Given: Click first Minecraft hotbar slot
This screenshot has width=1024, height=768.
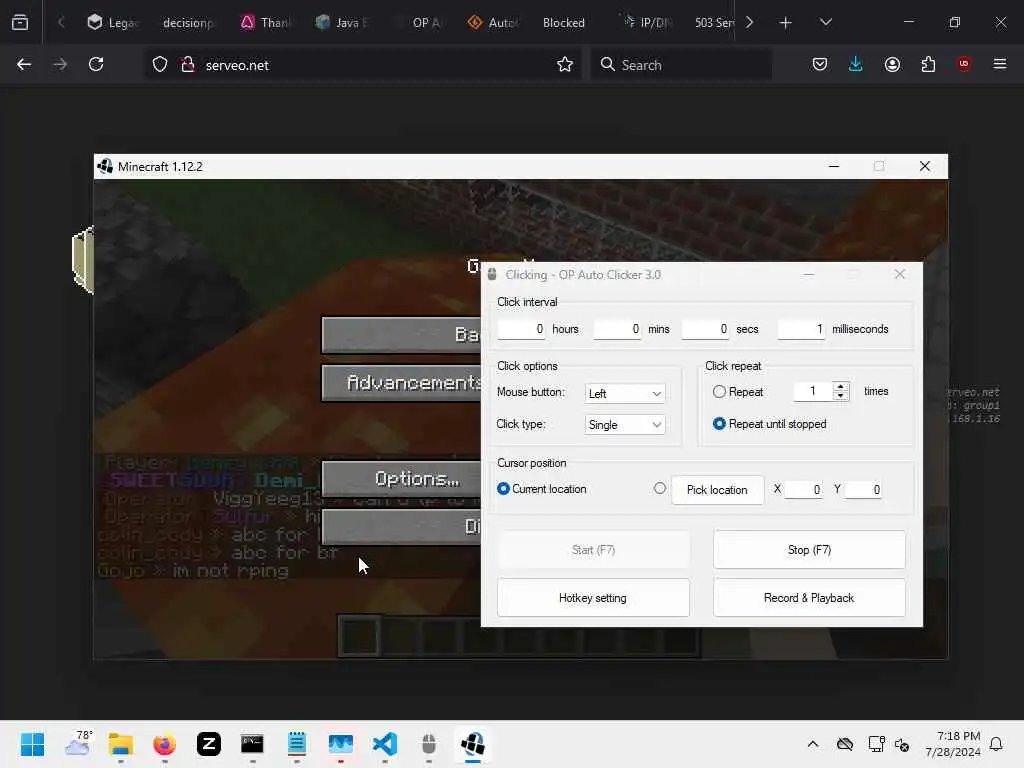Looking at the screenshot, I should (x=359, y=635).
